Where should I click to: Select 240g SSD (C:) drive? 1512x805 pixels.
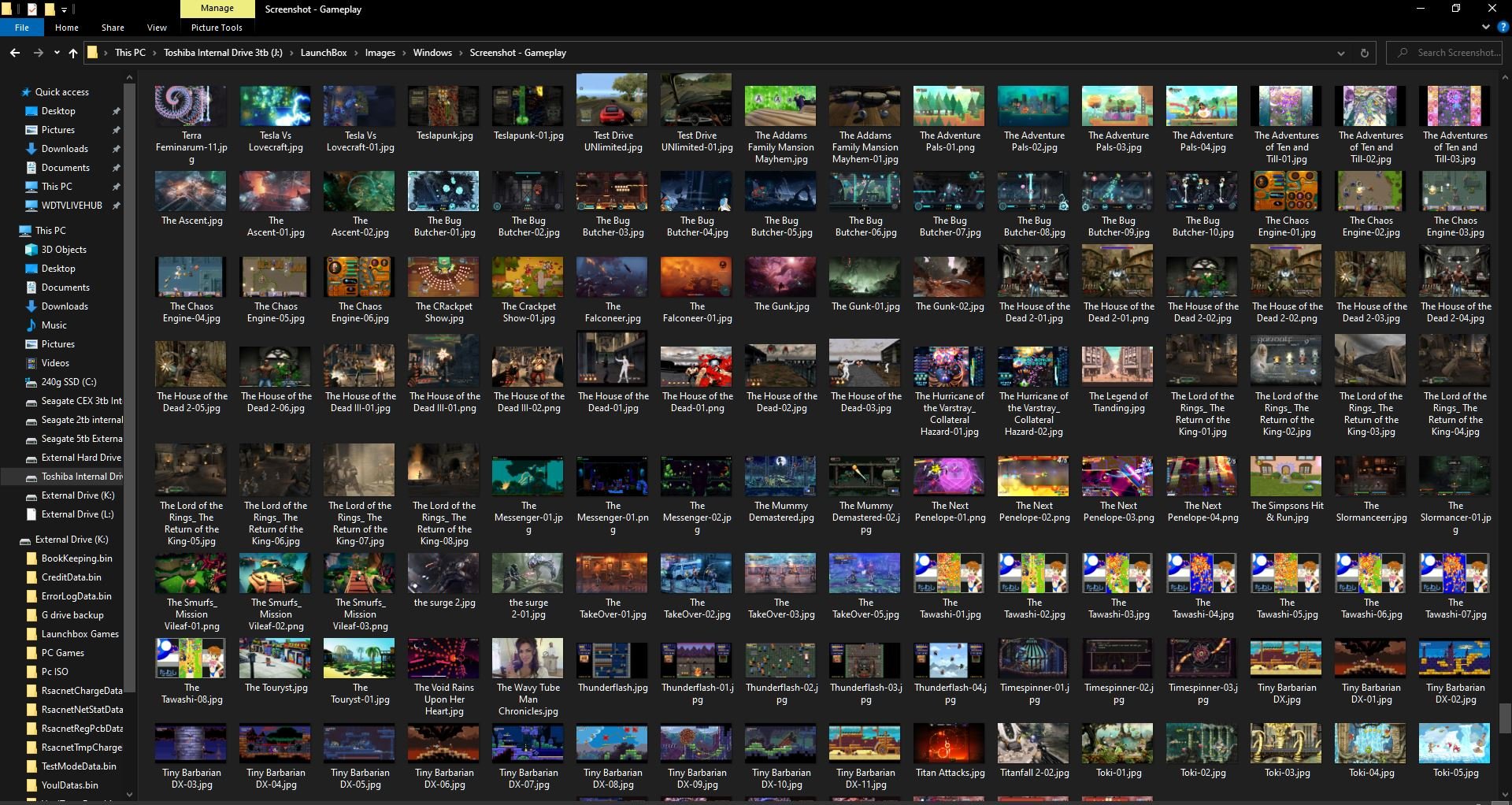69,382
